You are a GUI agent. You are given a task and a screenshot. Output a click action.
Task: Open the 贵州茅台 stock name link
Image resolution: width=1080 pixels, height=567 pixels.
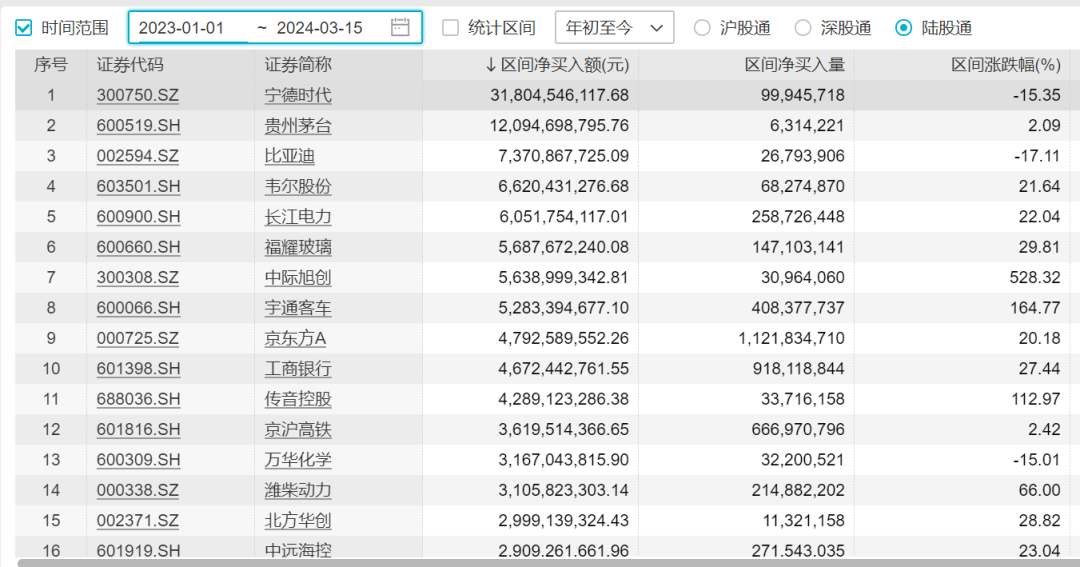pos(298,125)
